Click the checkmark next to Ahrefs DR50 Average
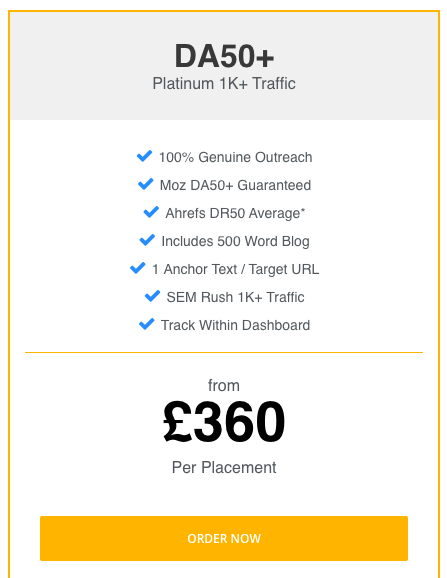Viewport: 447px width, 578px height. pyautogui.click(x=151, y=212)
